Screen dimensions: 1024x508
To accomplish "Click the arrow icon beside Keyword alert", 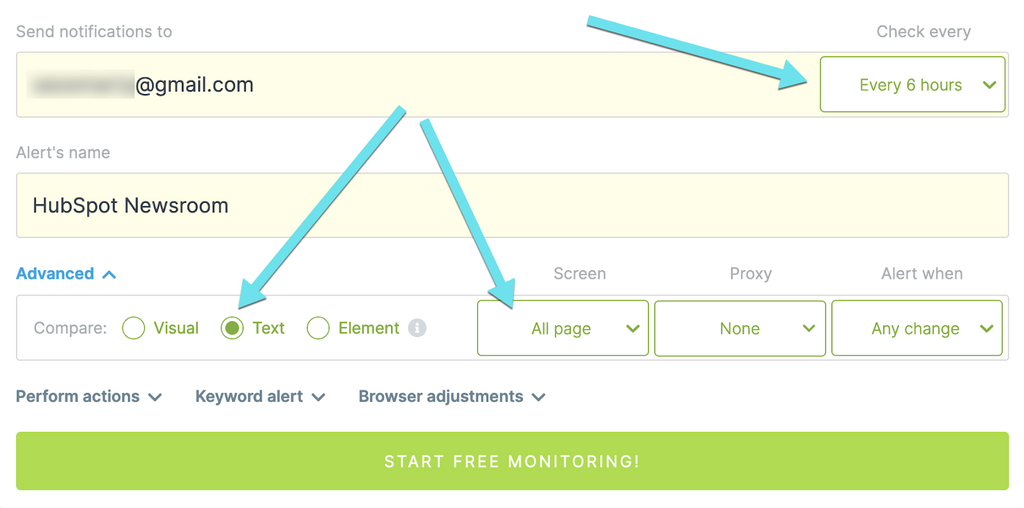I will pos(318,397).
